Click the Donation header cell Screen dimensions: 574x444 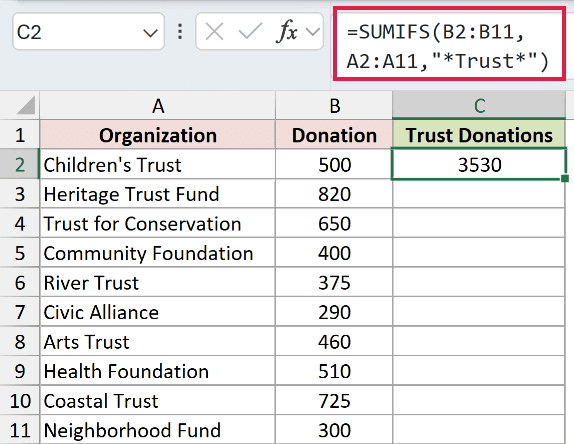tap(334, 135)
